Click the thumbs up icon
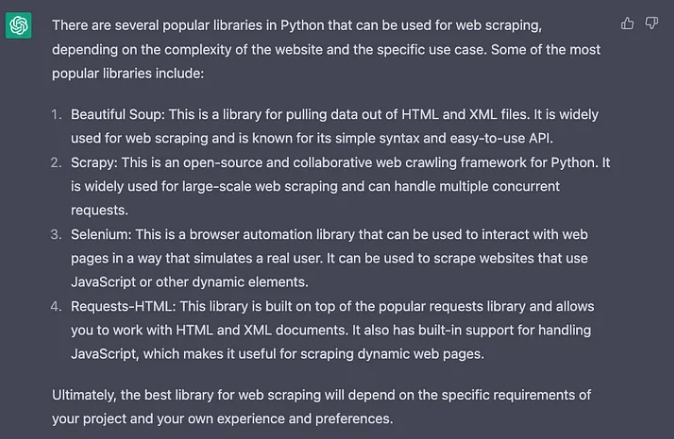 (628, 23)
